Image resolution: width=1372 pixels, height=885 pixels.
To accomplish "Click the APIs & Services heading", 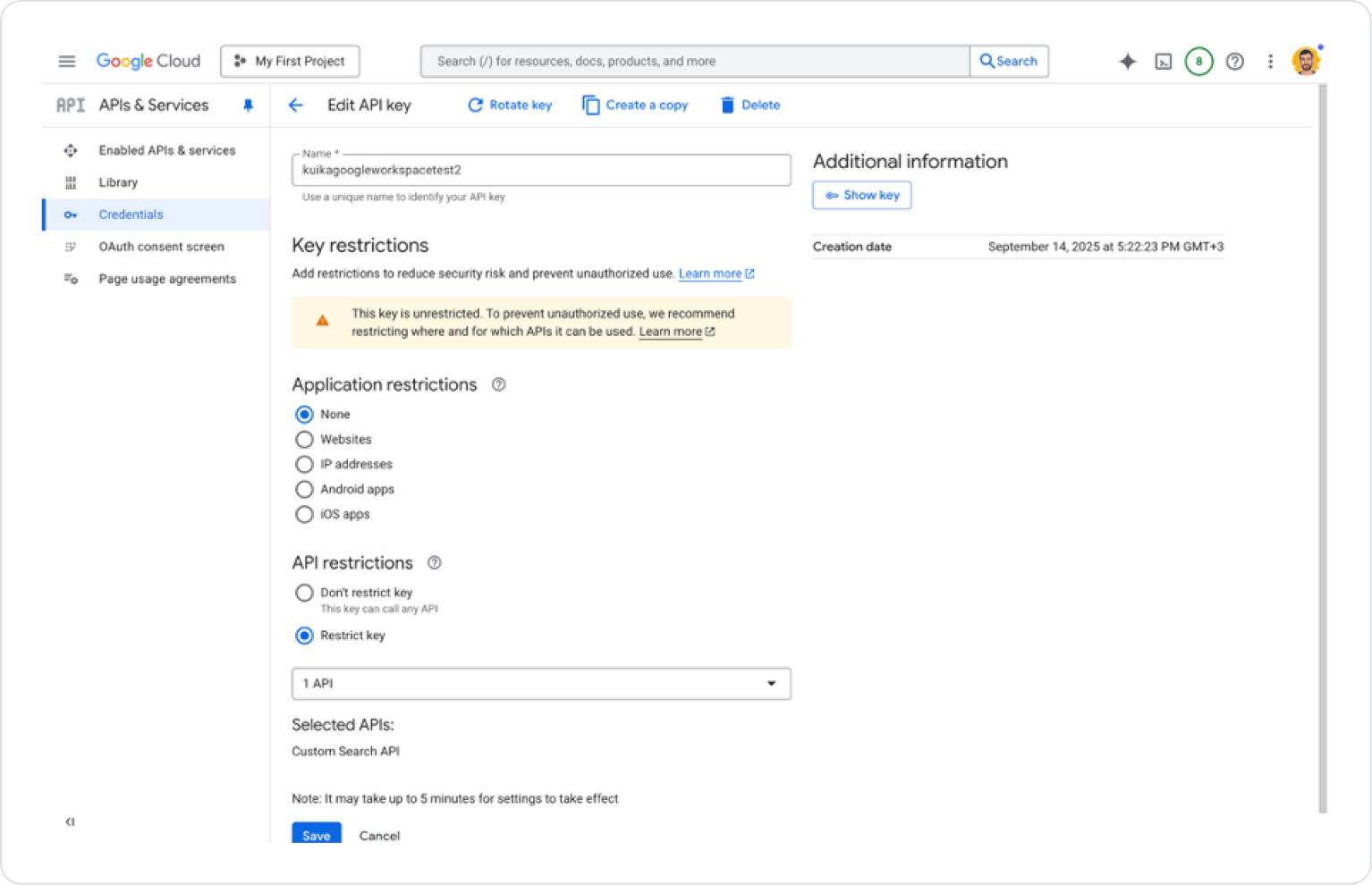I will 154,105.
